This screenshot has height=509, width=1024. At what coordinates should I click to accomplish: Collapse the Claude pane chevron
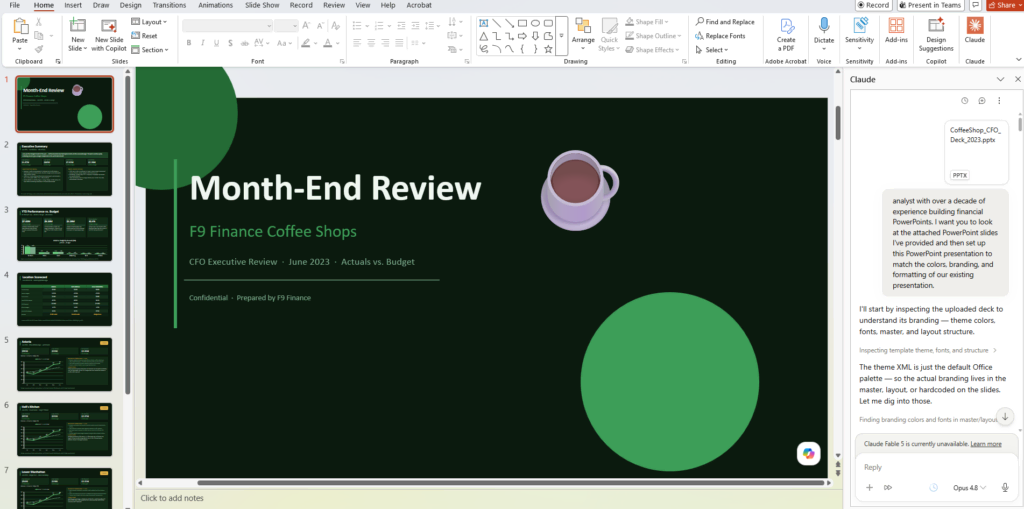click(1000, 79)
